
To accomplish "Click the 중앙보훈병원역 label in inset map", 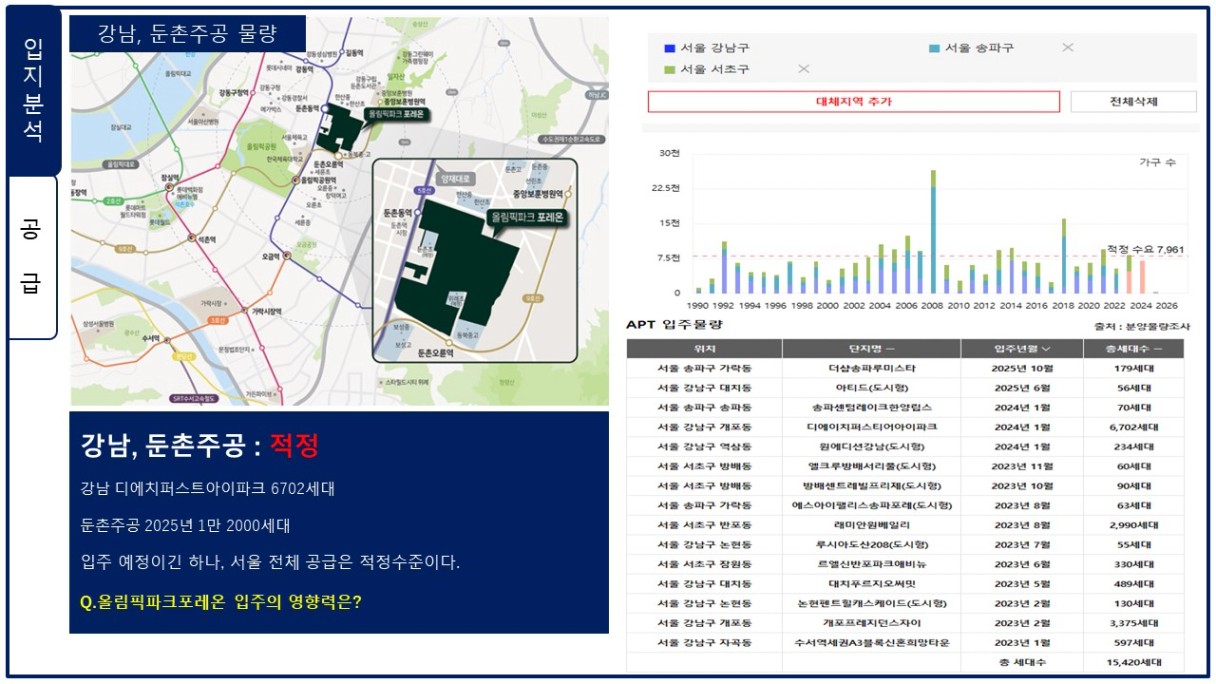I will tap(538, 194).
